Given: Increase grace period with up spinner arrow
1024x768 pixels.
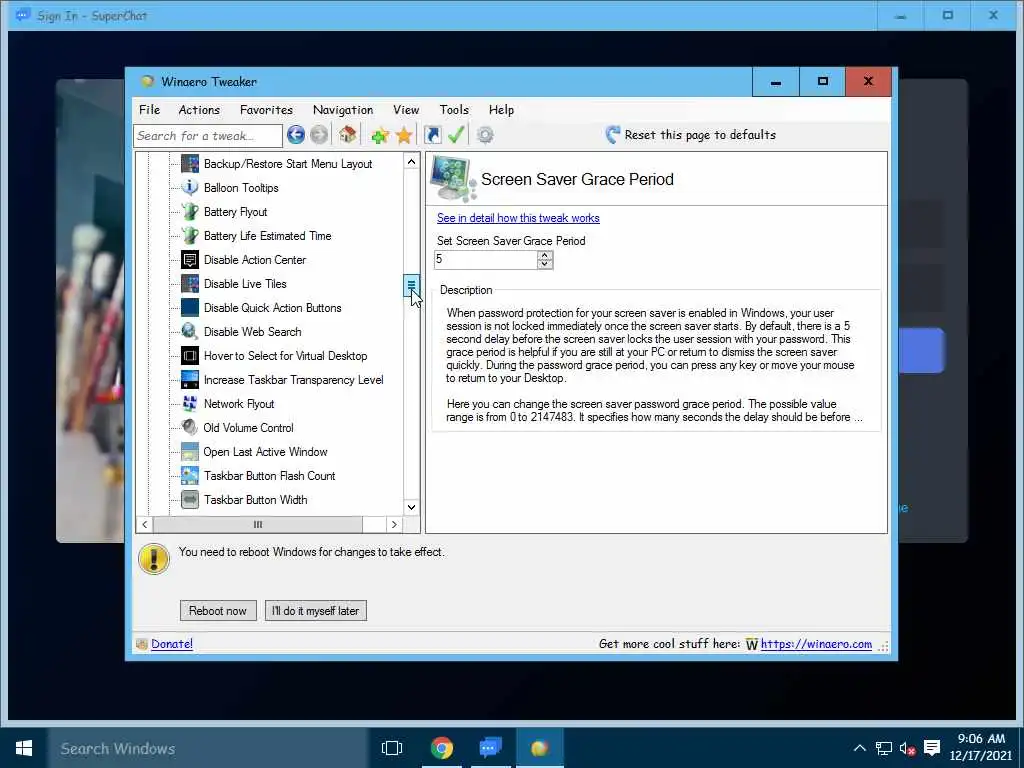Looking at the screenshot, I should point(545,255).
